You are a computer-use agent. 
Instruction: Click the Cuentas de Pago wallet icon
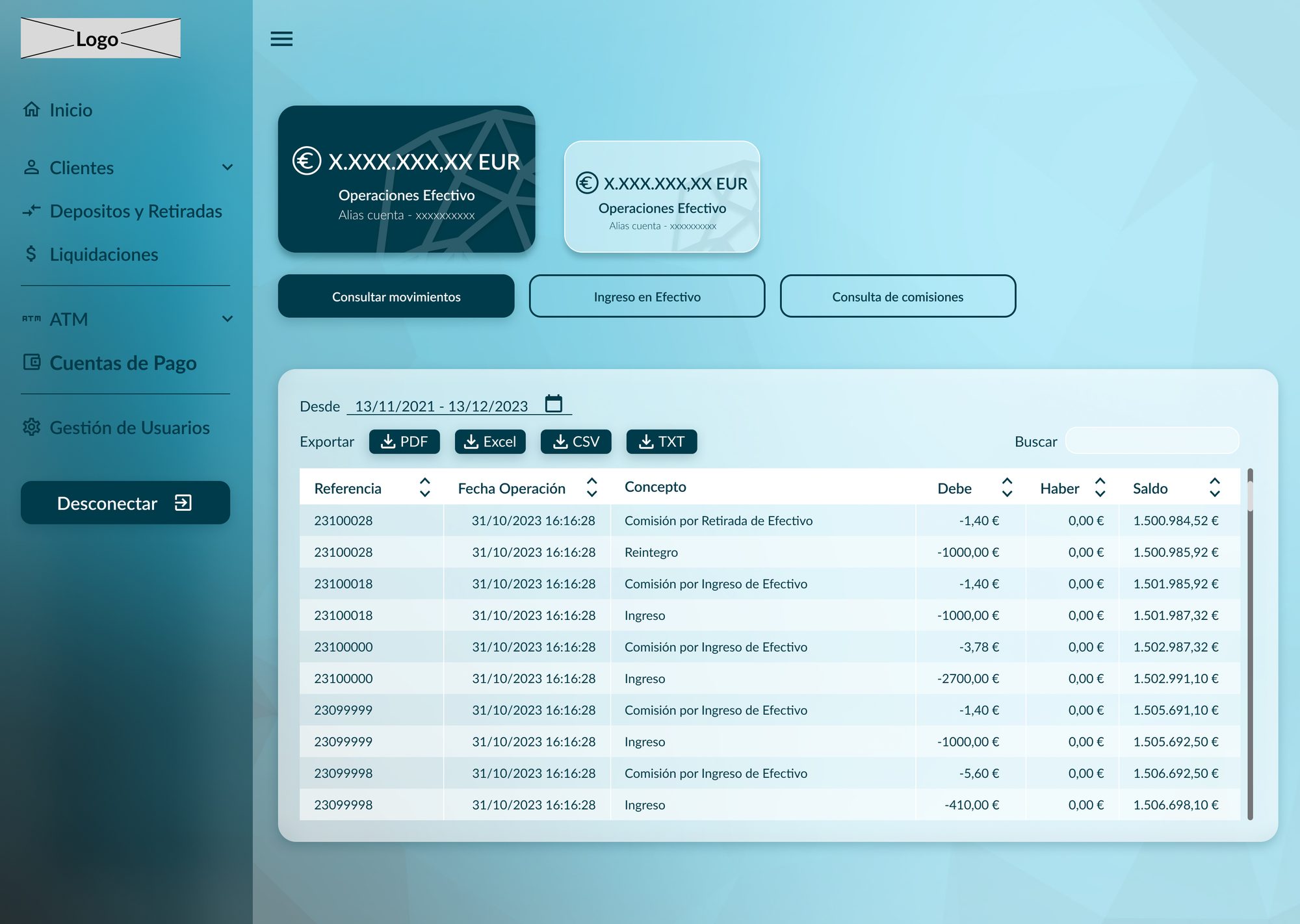pyautogui.click(x=31, y=362)
